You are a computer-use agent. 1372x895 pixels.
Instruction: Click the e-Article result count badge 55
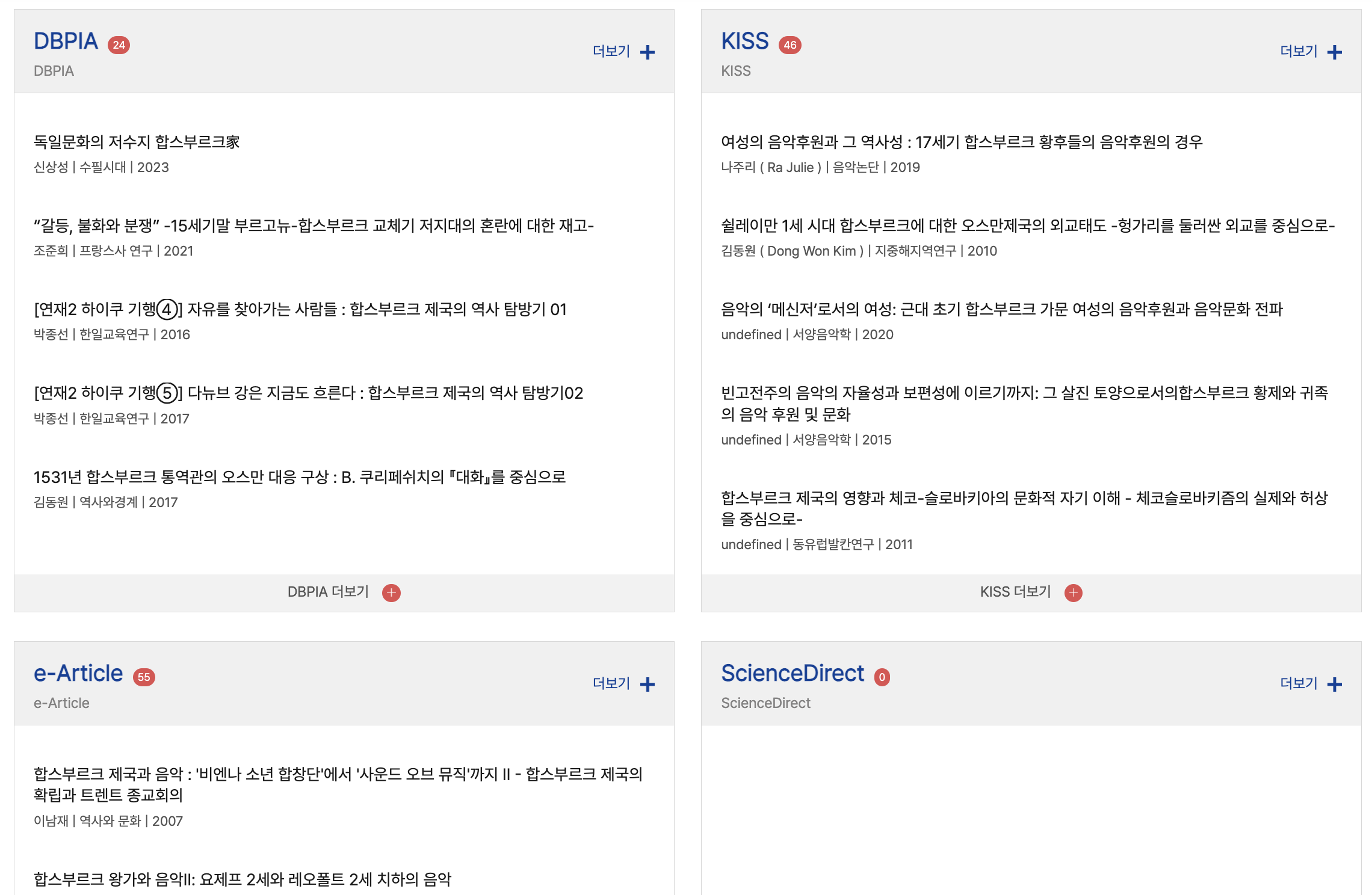click(x=144, y=677)
